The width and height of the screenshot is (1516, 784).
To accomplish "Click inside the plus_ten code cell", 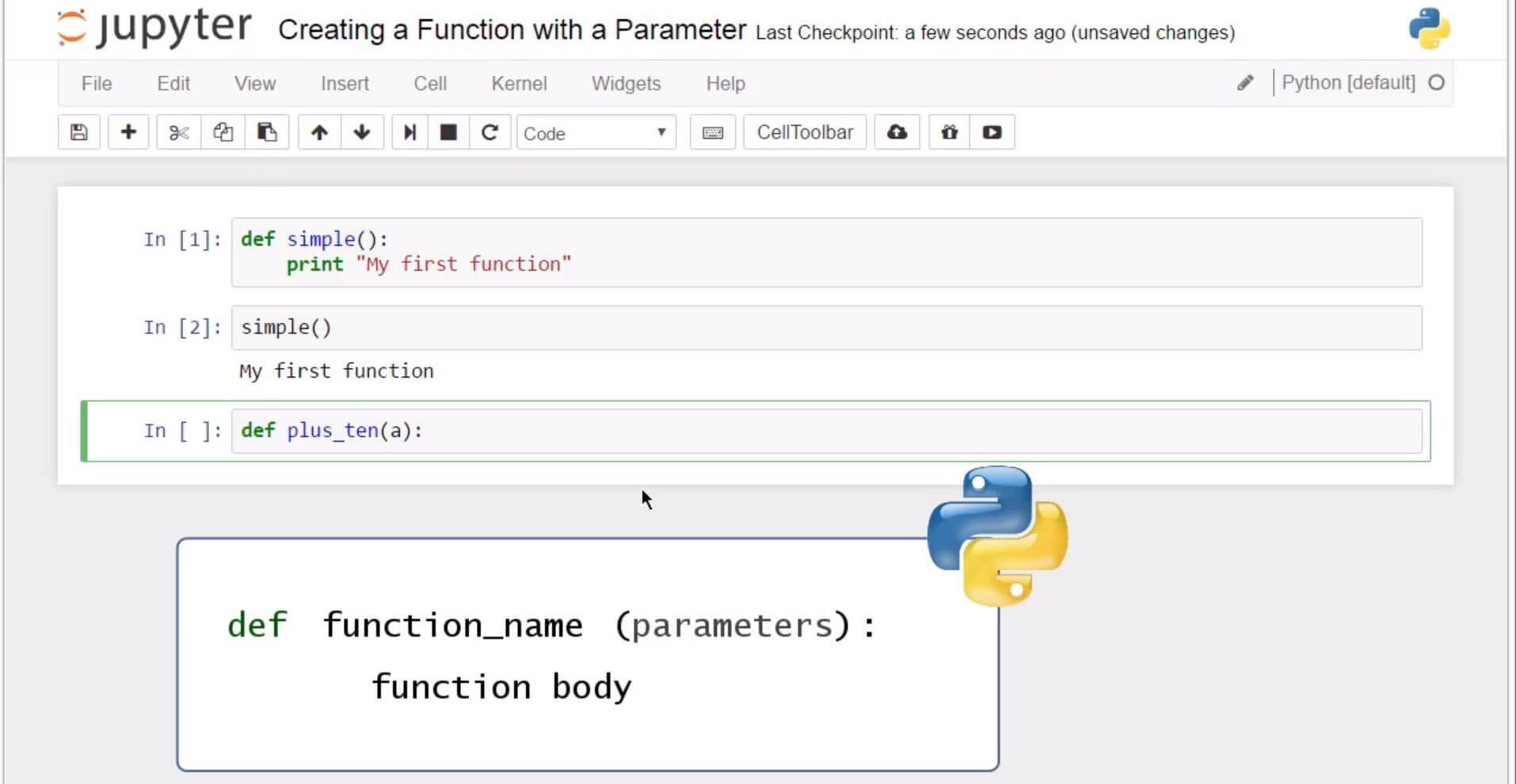I will (554, 430).
